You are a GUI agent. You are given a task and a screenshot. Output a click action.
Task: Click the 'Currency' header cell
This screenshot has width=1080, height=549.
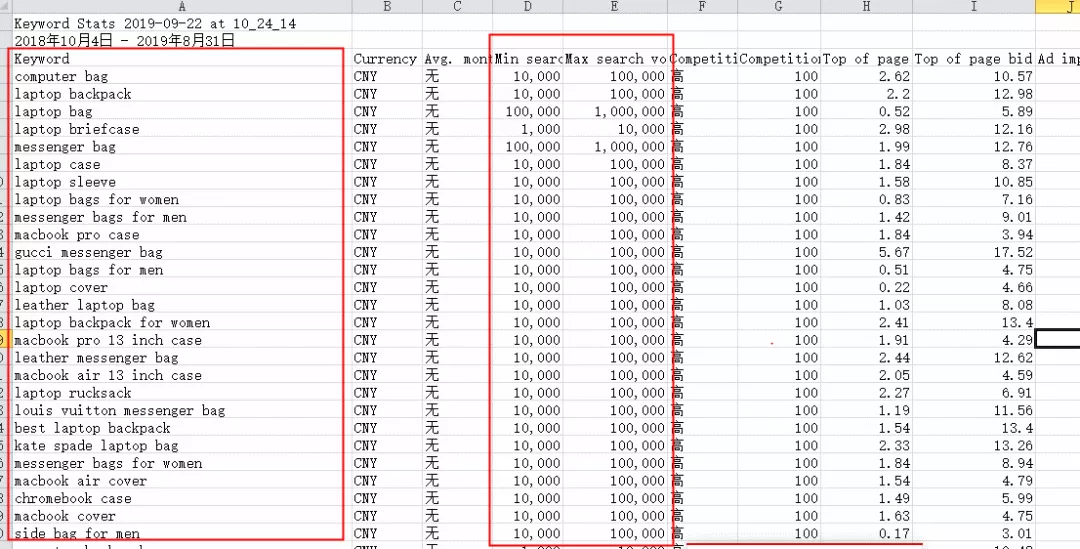point(387,59)
